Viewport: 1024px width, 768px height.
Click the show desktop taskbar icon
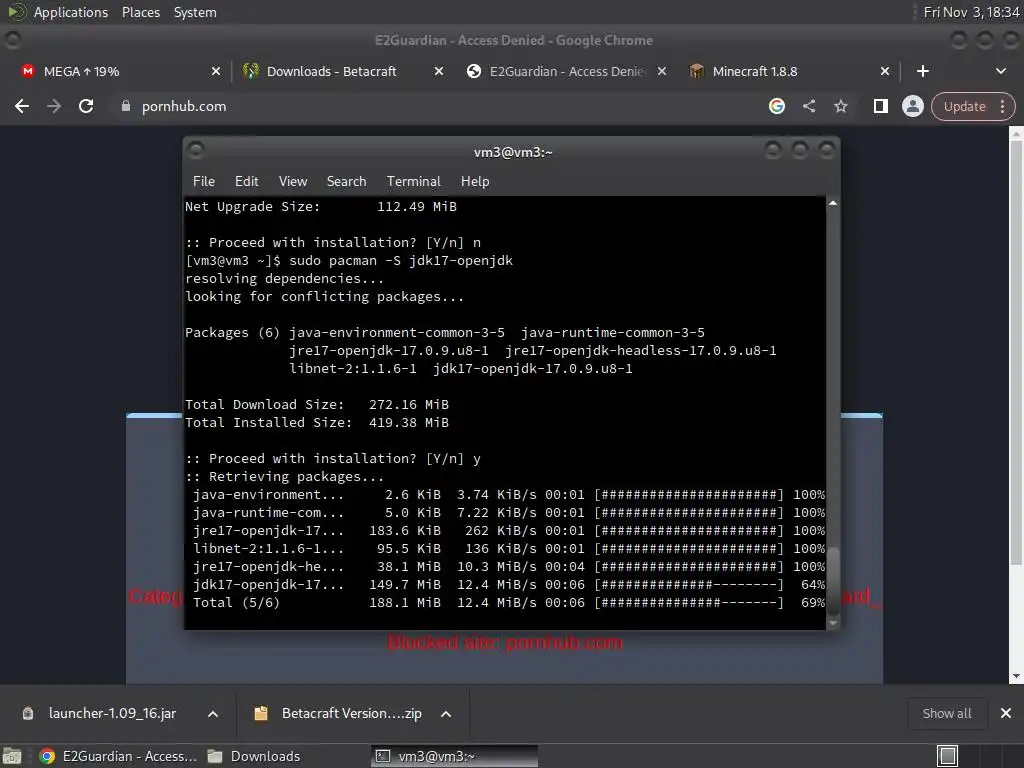coord(12,756)
